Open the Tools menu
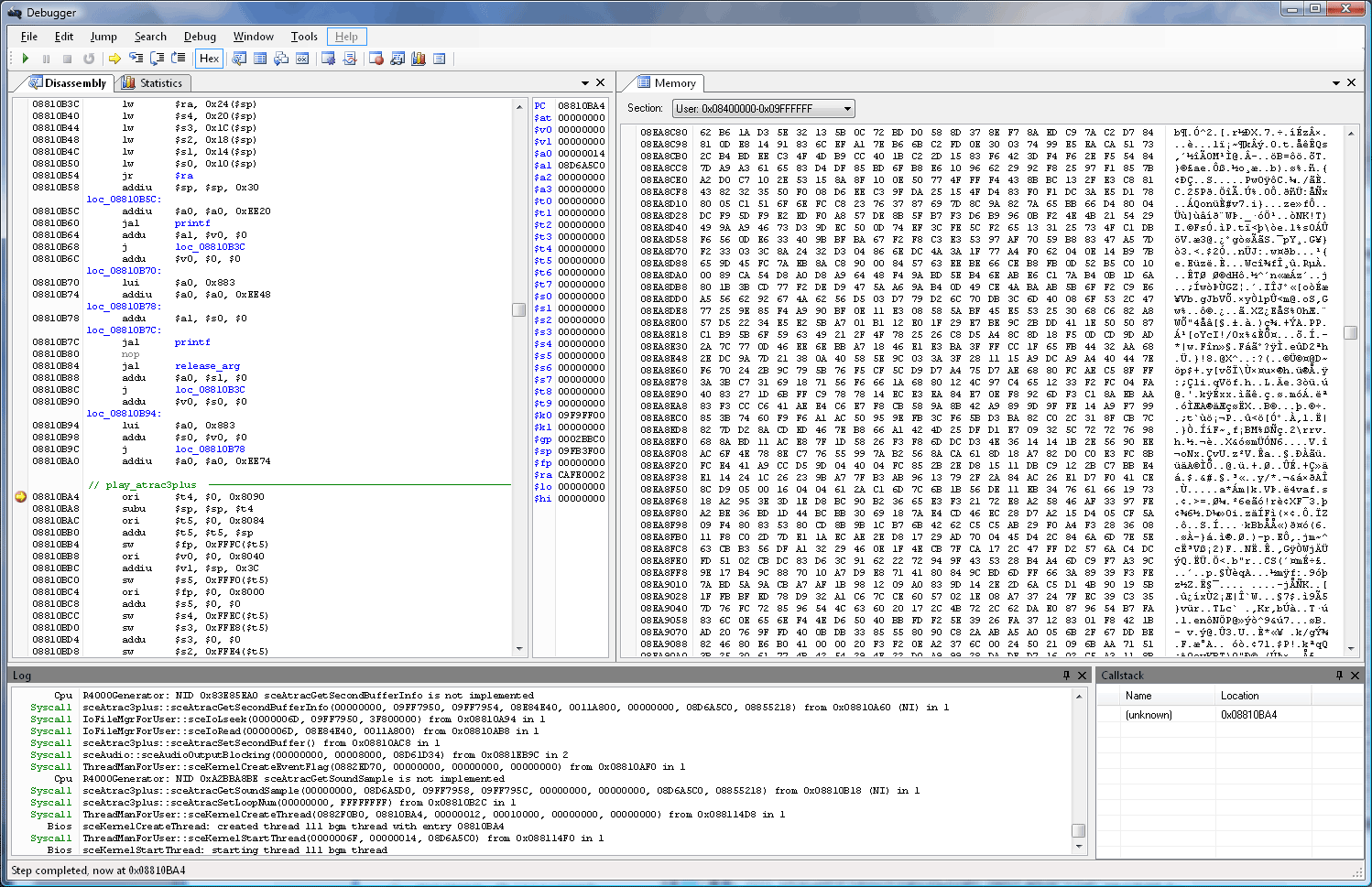Viewport: 1372px width, 887px height. (x=304, y=37)
